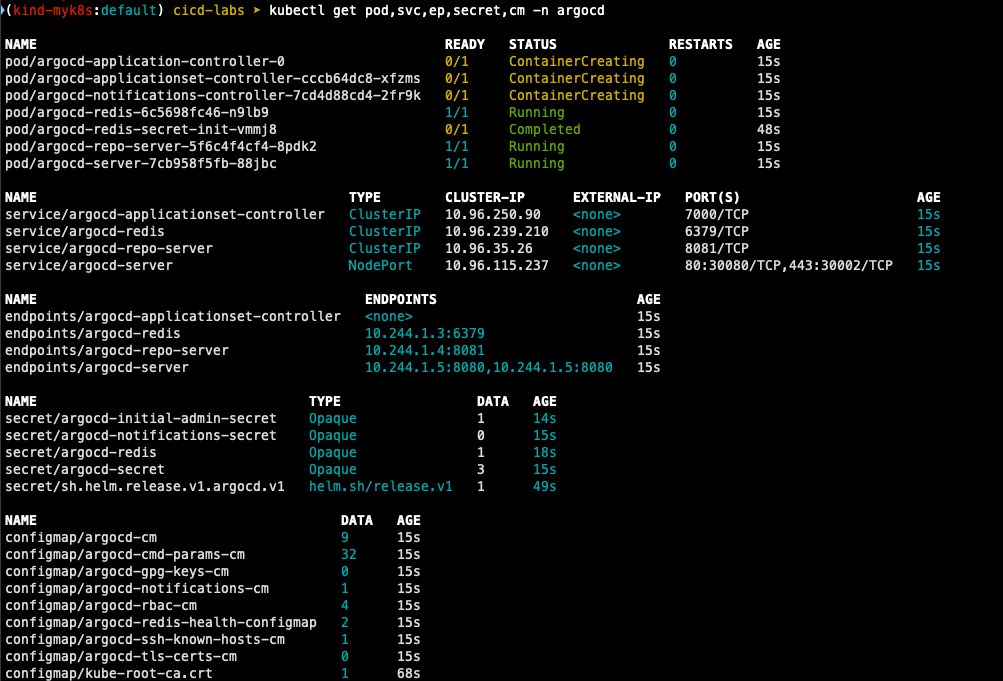1003x681 pixels.
Task: Click endpoints/argocd-redis
Action: click(93, 333)
